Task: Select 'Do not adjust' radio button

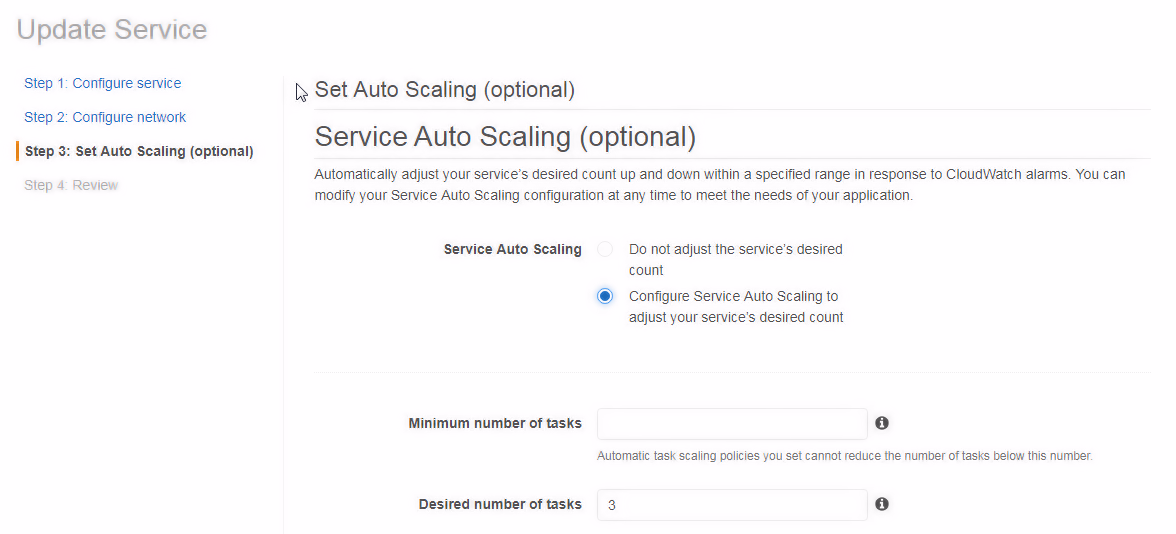Action: pos(605,250)
